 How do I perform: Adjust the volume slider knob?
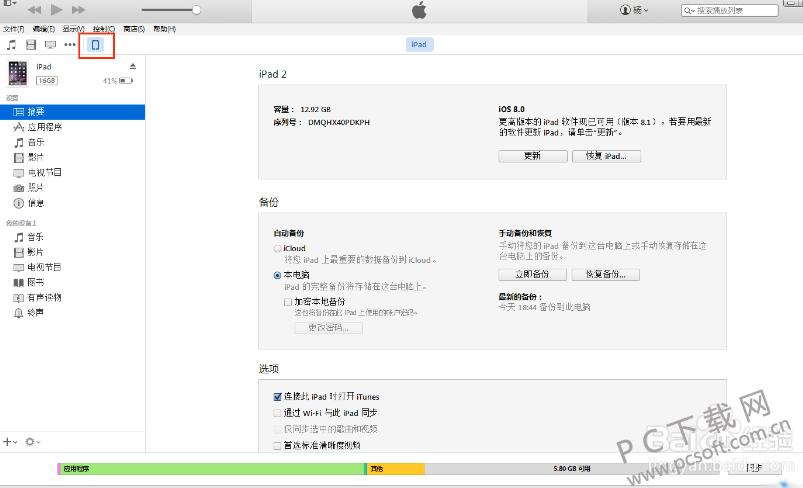pyautogui.click(x=196, y=10)
